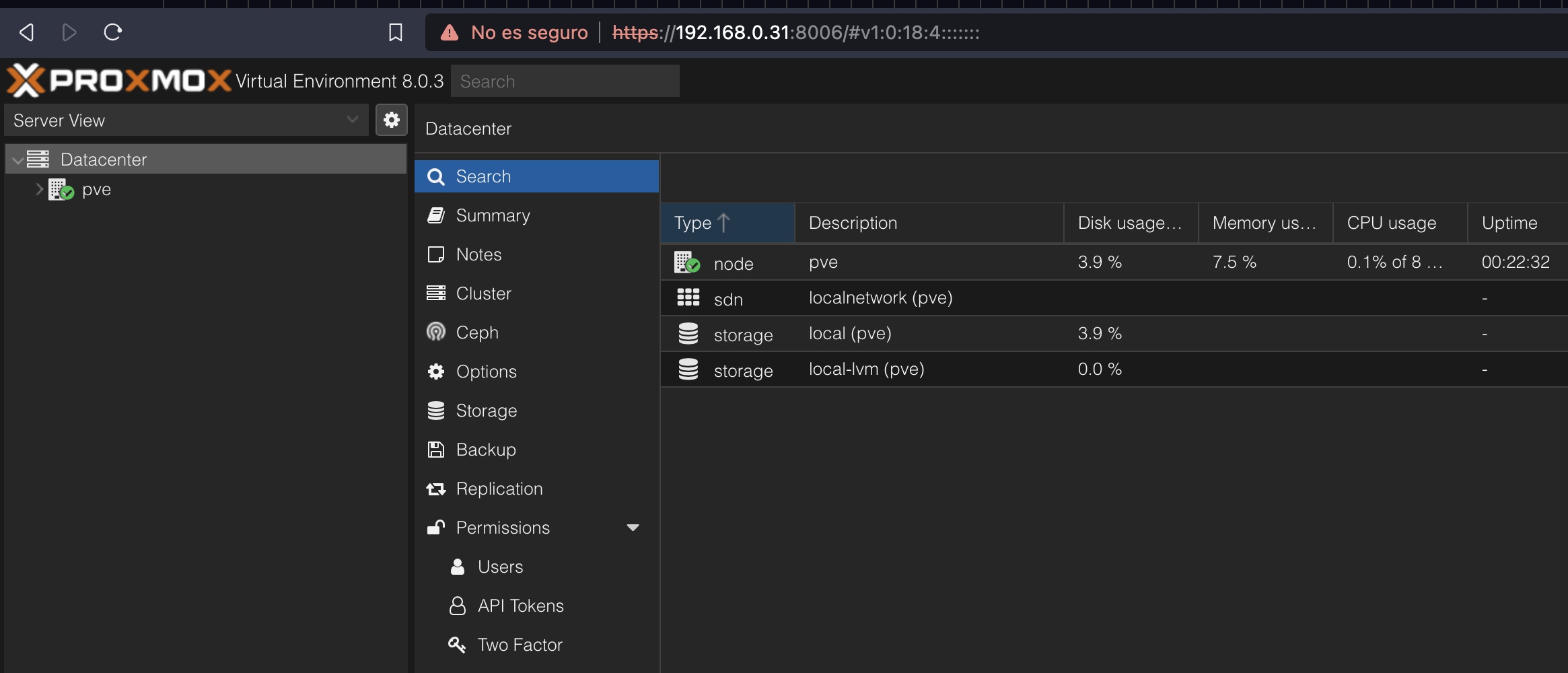Image resolution: width=1568 pixels, height=673 pixels.
Task: Click the not-secure warning triangle icon
Action: click(x=450, y=32)
